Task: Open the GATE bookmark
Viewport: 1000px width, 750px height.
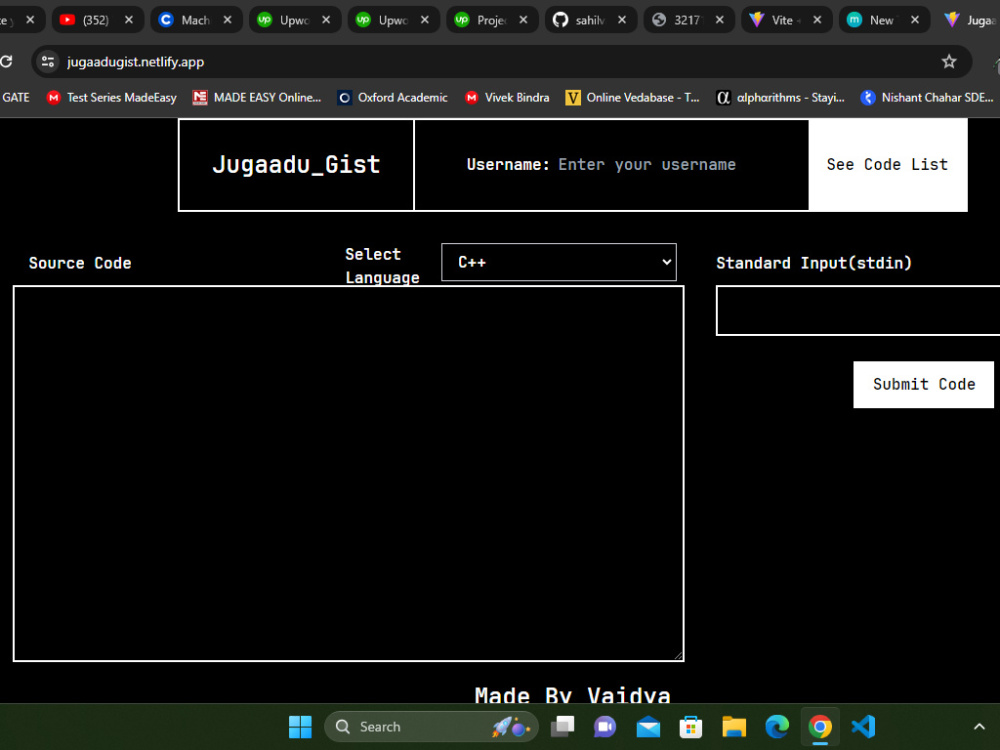Action: point(15,98)
